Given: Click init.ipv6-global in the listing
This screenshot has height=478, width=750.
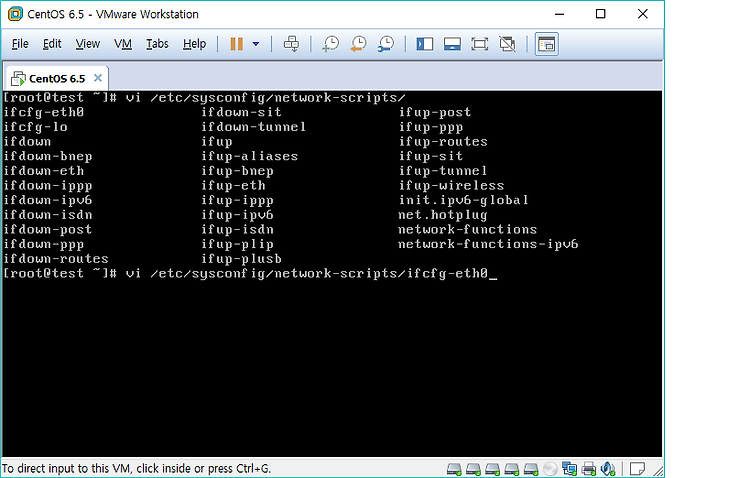Looking at the screenshot, I should (463, 200).
